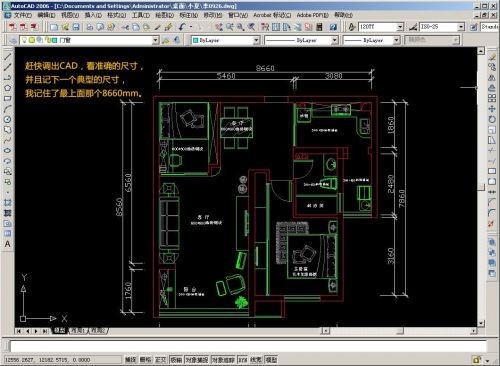Image resolution: width=500 pixels, height=366 pixels.
Task: Toggle DYN dynamic input button
Action: pyautogui.click(x=243, y=360)
